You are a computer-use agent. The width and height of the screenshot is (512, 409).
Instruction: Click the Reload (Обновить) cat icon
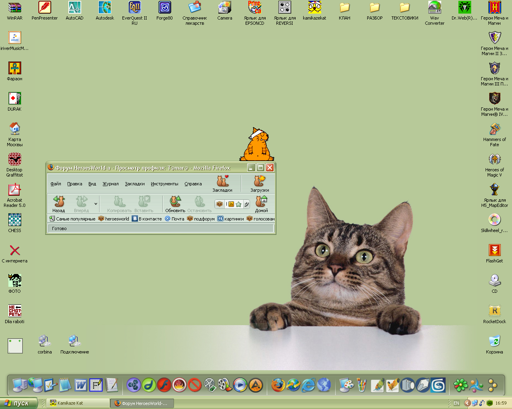pos(175,202)
